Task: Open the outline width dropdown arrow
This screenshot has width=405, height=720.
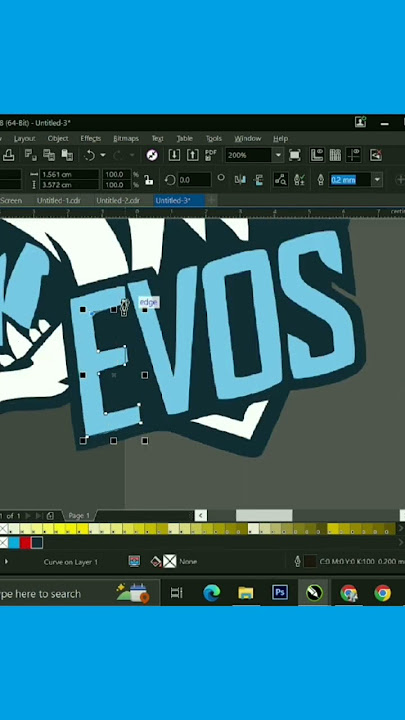Action: click(377, 180)
